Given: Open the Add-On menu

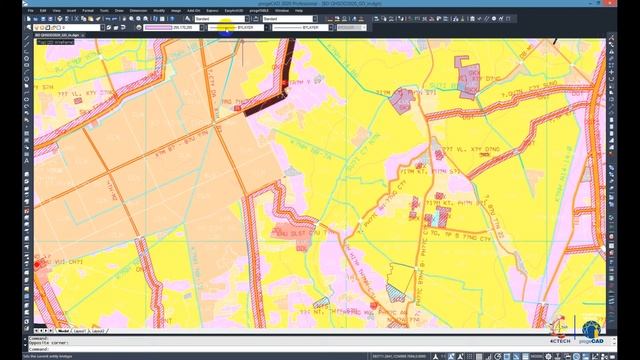Looking at the screenshot, I should pyautogui.click(x=193, y=11).
